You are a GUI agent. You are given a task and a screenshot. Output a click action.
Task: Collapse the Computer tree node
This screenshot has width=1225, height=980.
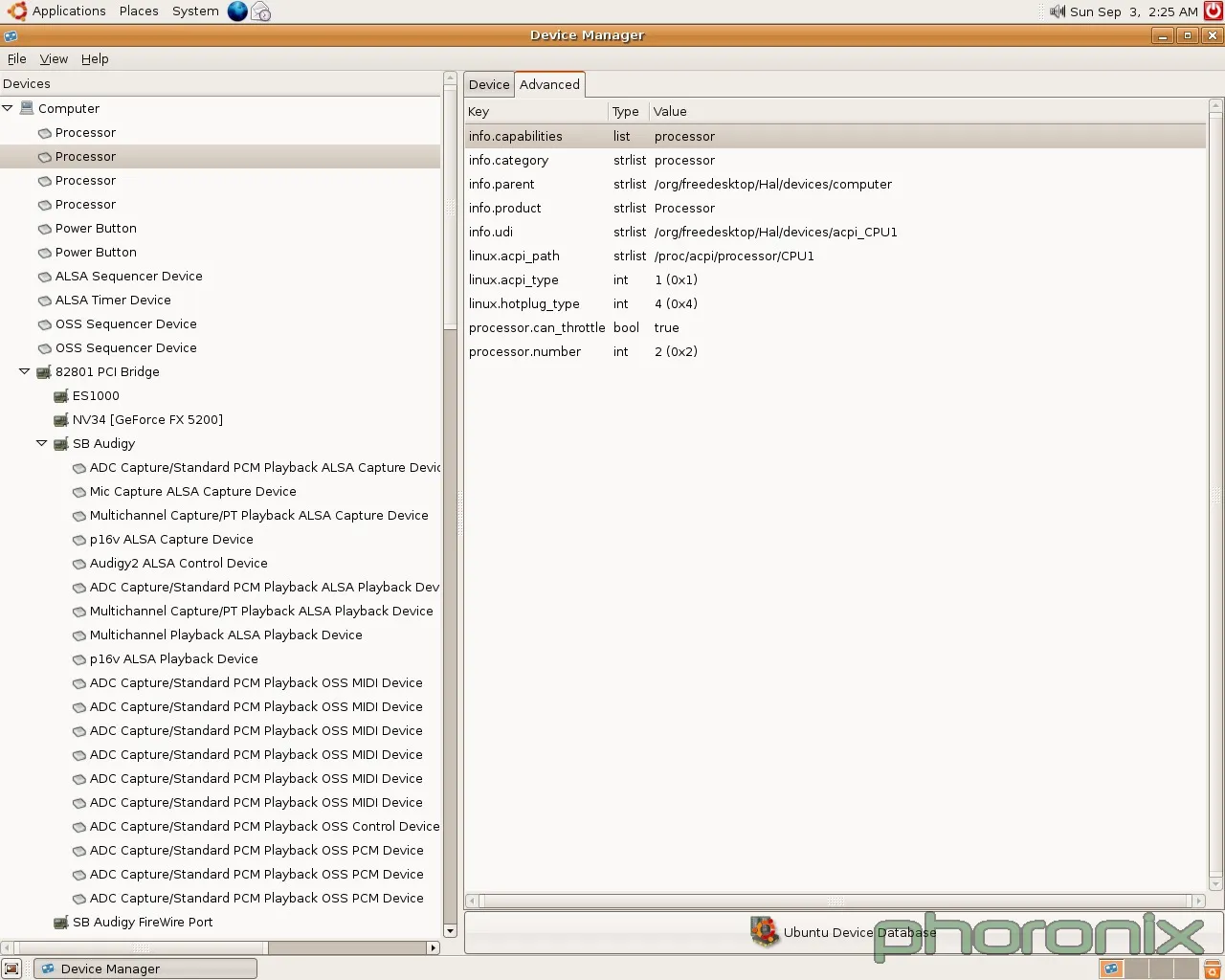pyautogui.click(x=8, y=108)
